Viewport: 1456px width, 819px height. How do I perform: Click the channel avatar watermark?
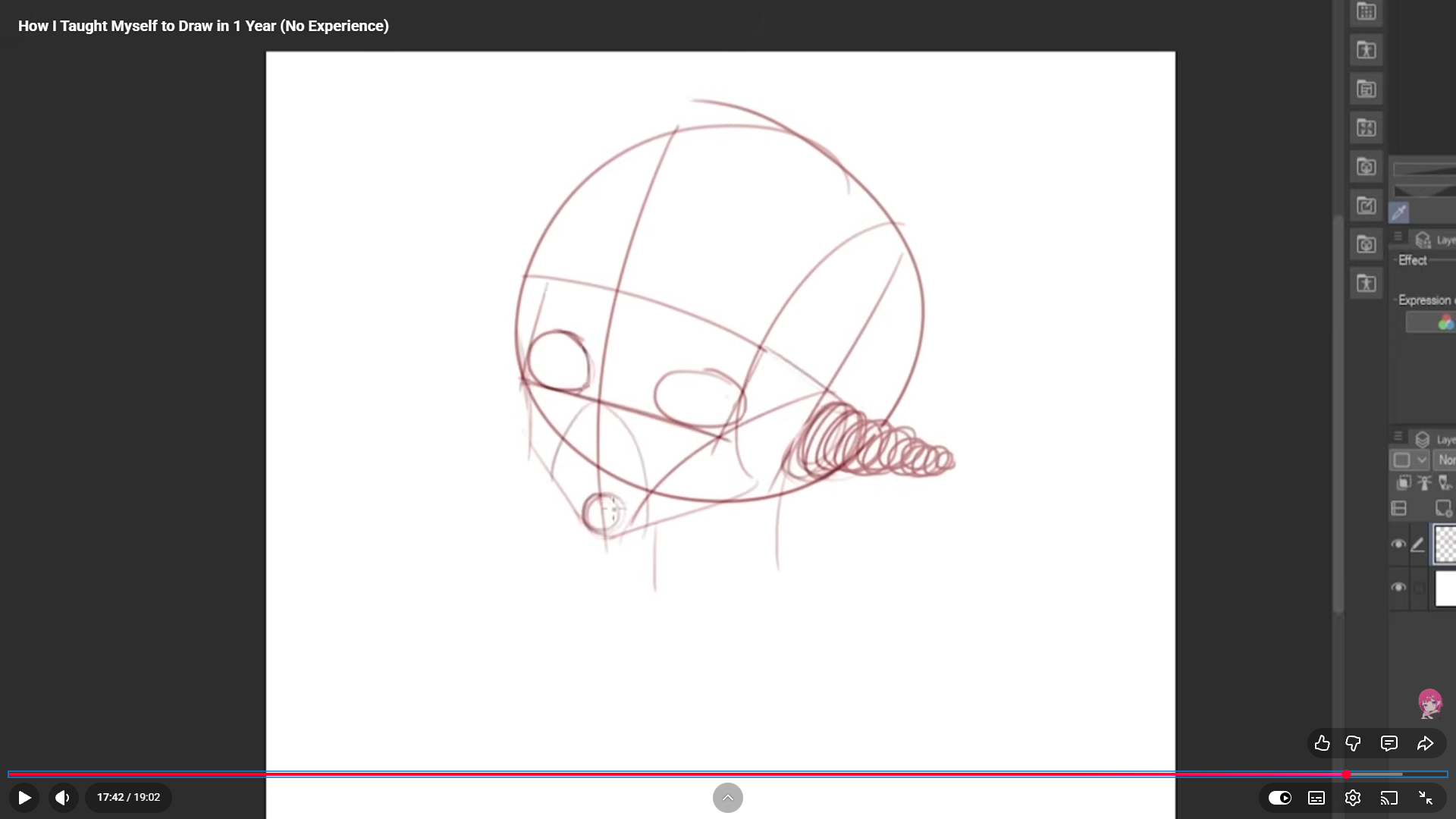1429,704
